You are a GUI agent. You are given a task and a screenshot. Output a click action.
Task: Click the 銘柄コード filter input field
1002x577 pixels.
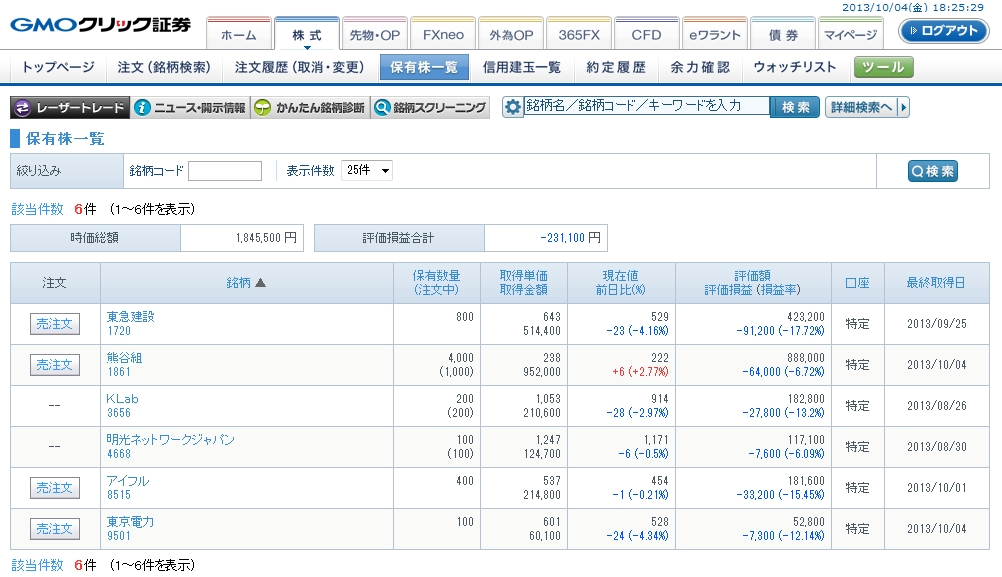225,171
